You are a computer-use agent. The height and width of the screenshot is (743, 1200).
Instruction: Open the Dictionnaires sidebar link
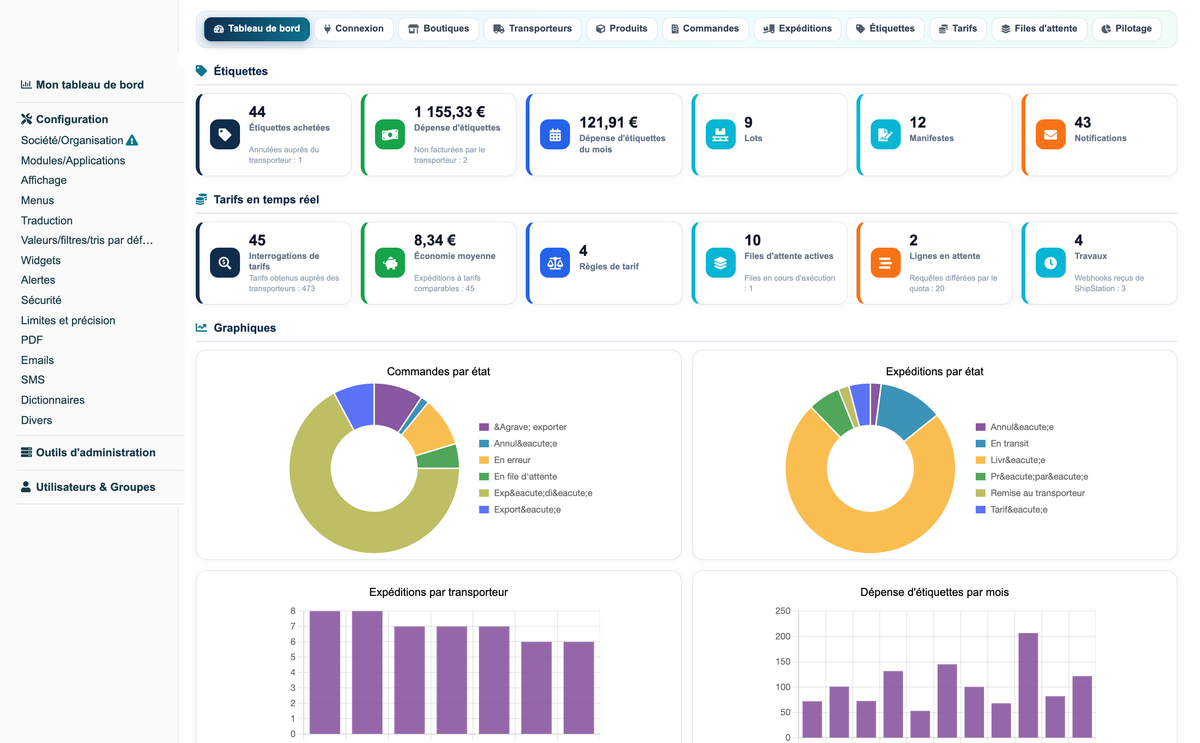click(x=53, y=400)
